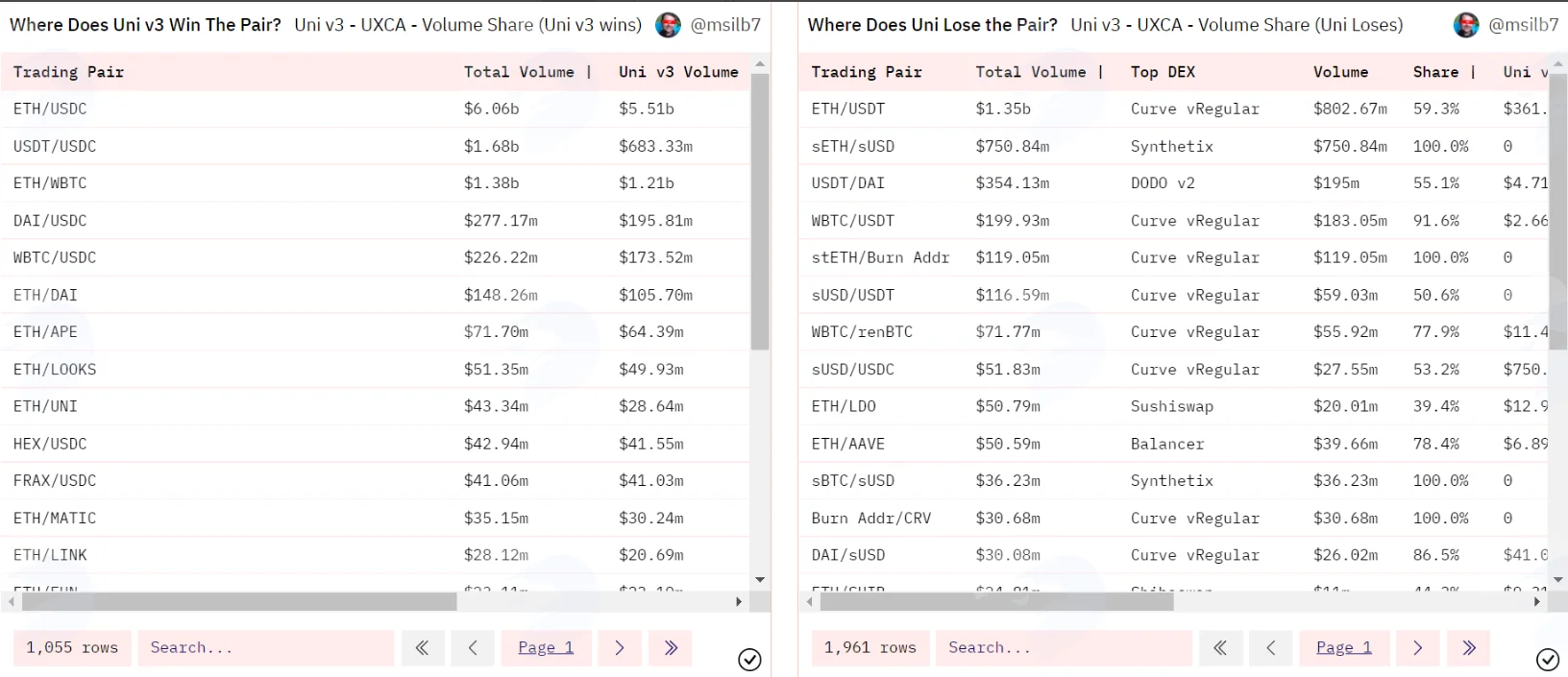Jump to last page in right table

point(1469,648)
